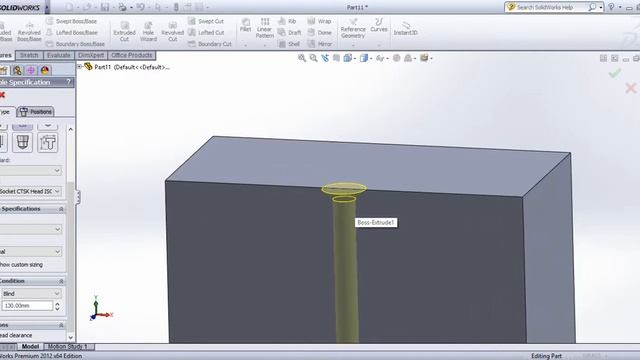640x360 pixels.
Task: Open View Orientation dropdown
Action: tap(350, 58)
